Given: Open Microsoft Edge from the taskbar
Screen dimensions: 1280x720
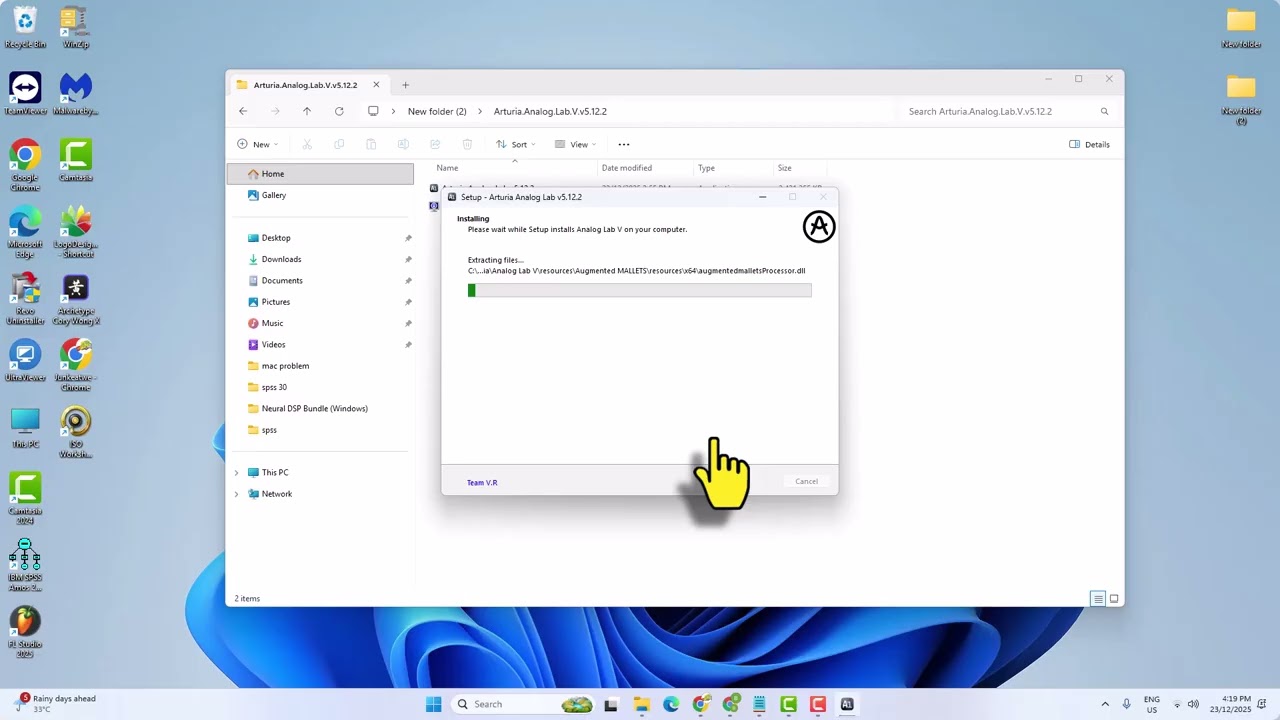Looking at the screenshot, I should (671, 704).
